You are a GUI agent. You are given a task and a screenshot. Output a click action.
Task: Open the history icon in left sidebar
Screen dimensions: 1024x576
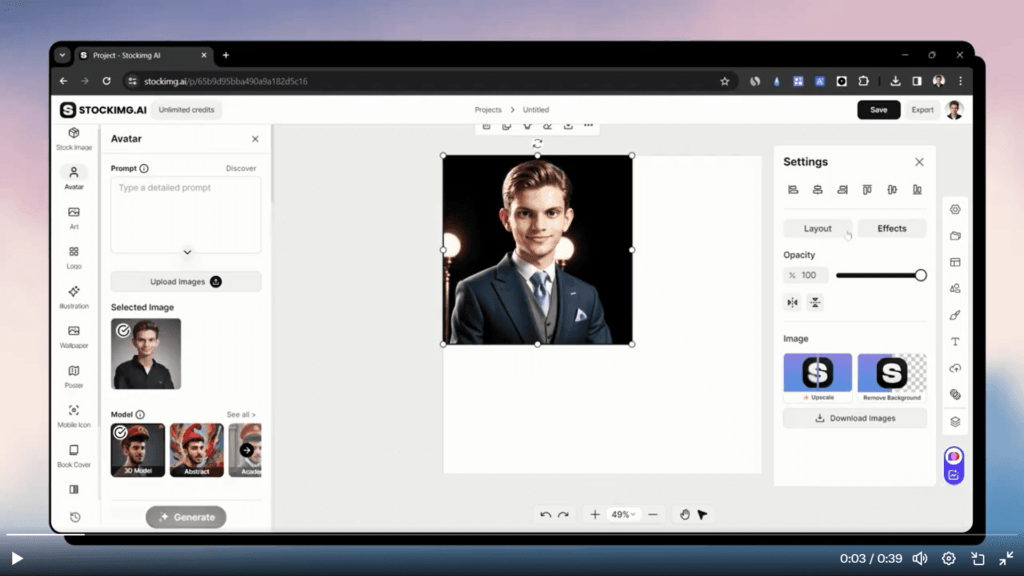pos(75,517)
